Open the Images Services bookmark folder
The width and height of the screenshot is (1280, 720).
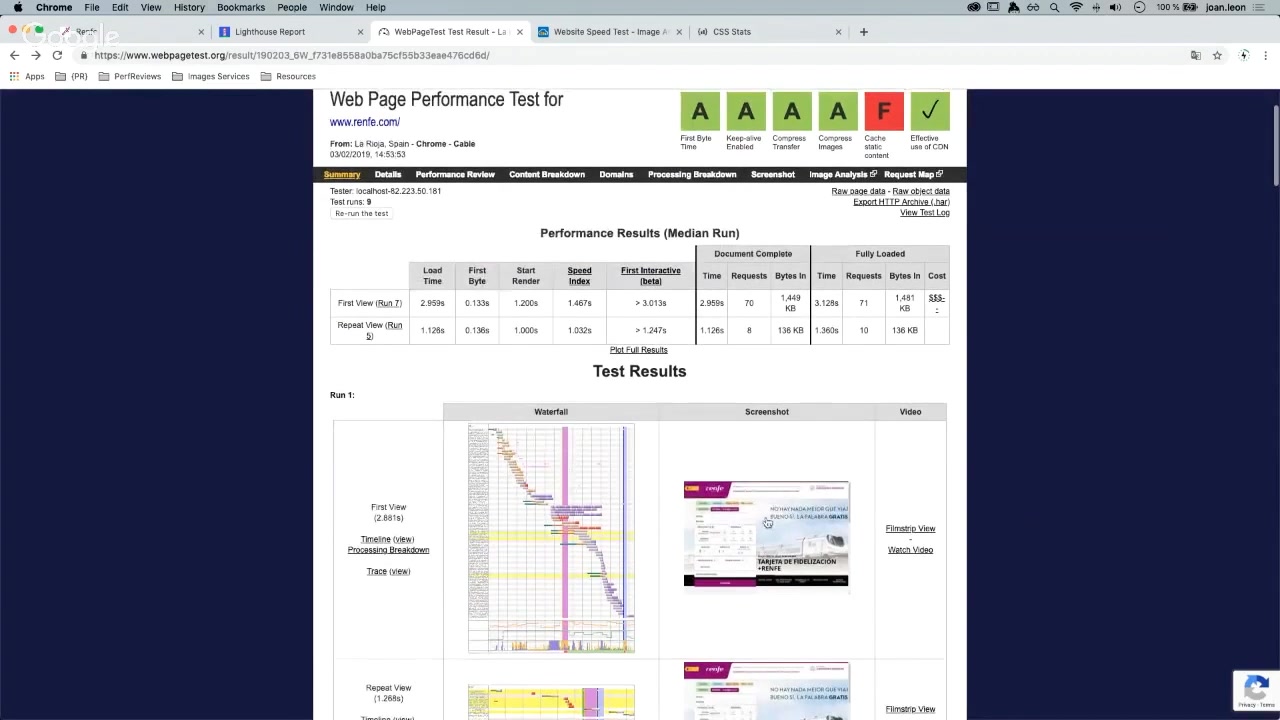(x=211, y=76)
